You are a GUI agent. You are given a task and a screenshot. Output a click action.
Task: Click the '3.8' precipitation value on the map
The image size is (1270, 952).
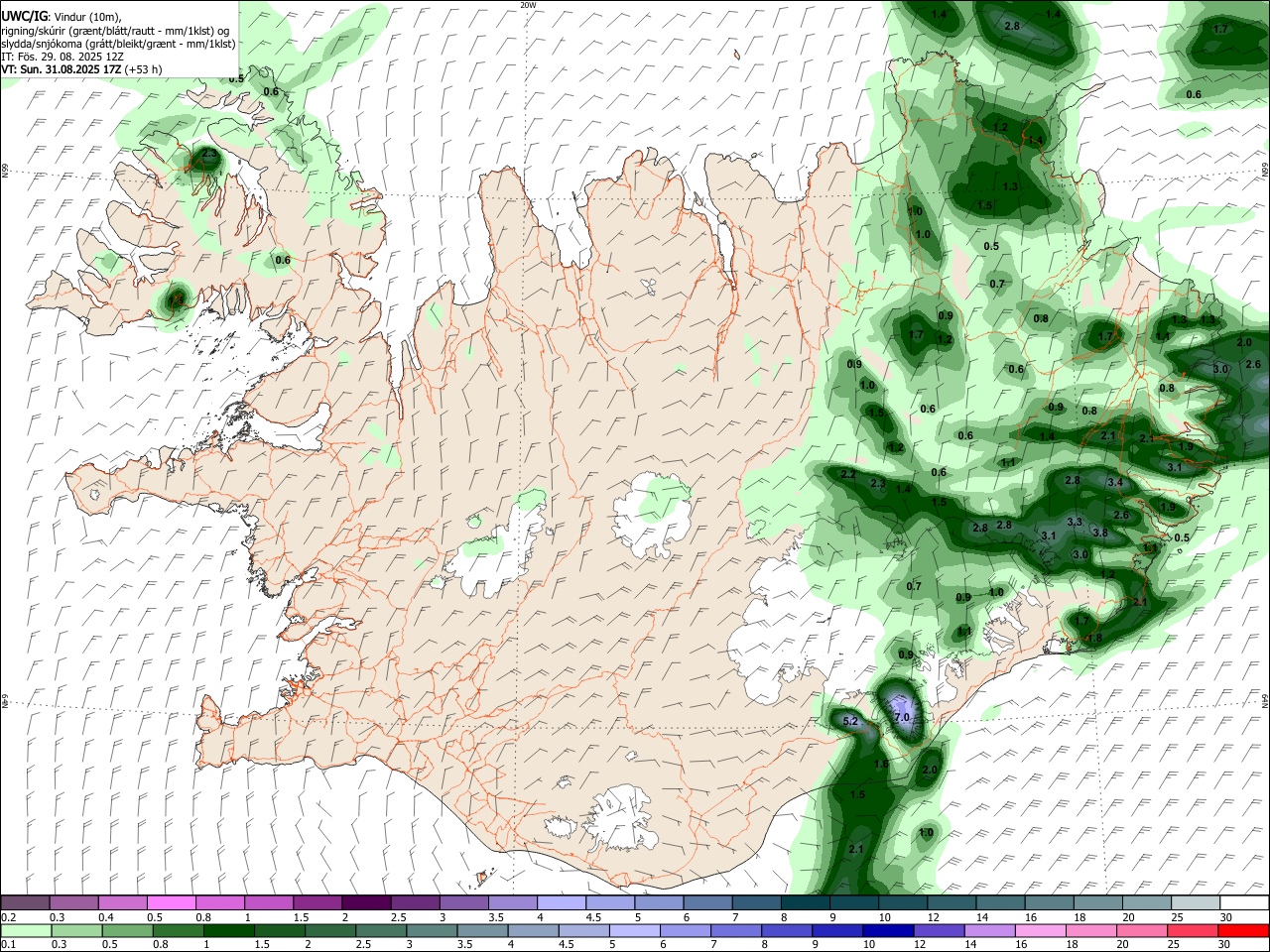coord(1100,534)
